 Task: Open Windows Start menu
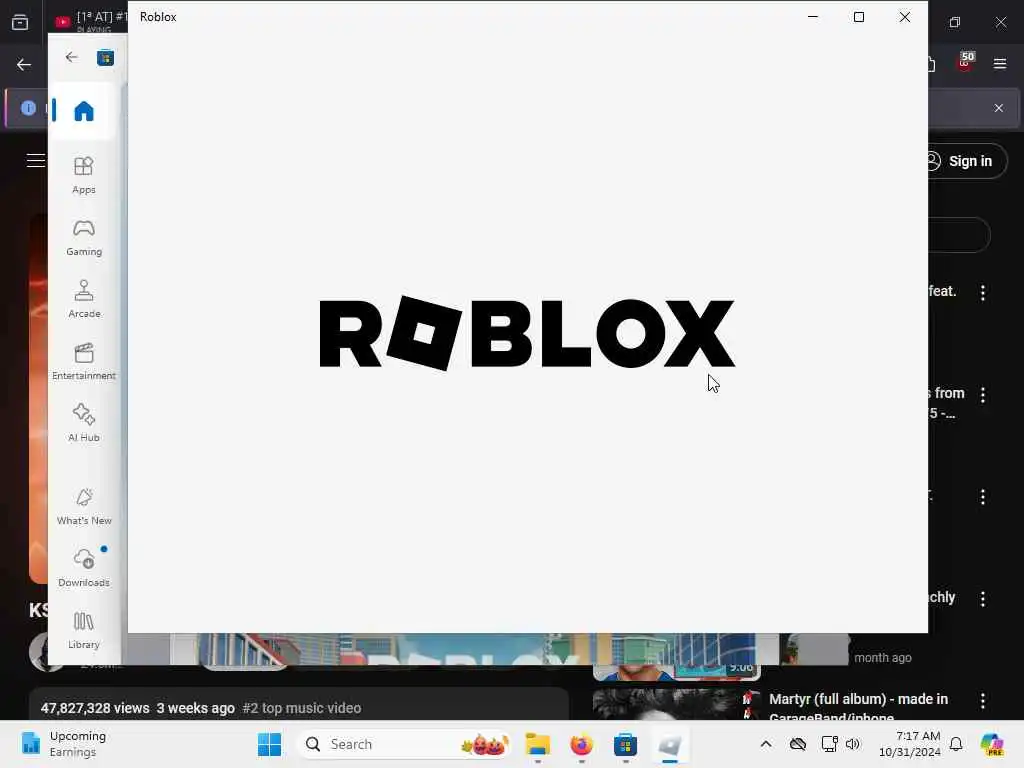click(x=269, y=744)
